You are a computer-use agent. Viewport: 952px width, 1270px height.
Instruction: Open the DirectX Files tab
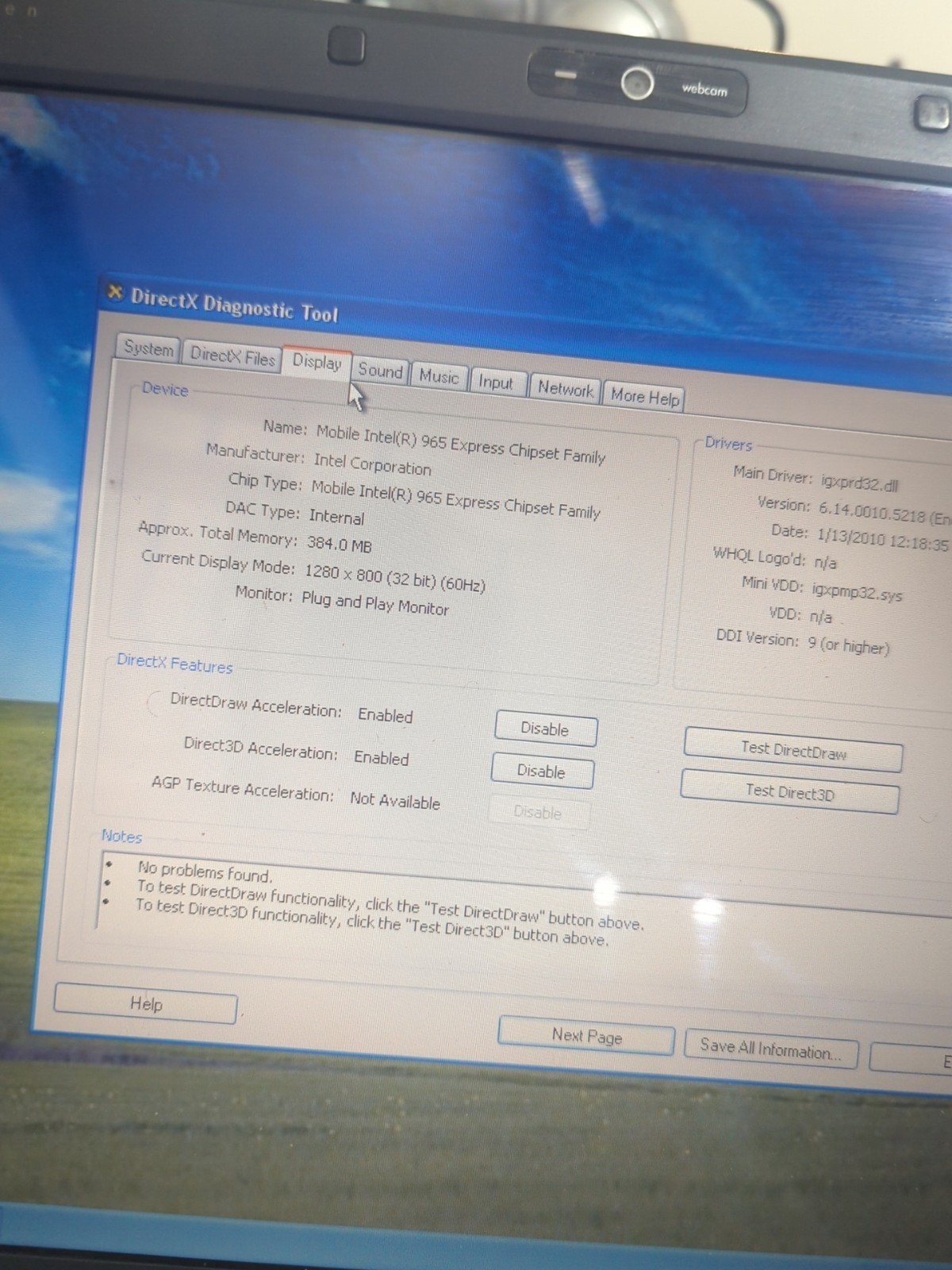232,356
